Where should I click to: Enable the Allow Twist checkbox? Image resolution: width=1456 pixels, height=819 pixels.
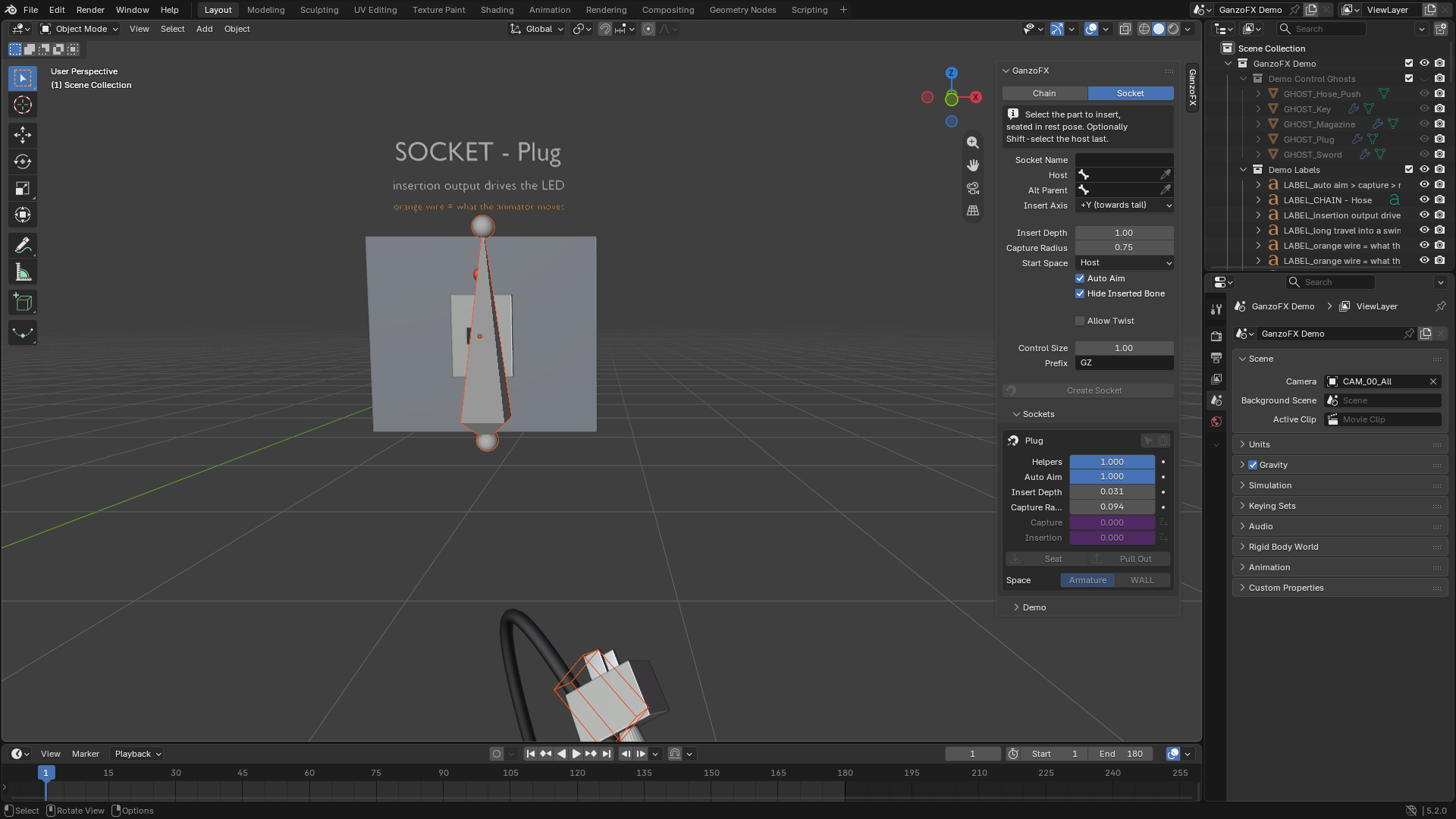[x=1080, y=321]
